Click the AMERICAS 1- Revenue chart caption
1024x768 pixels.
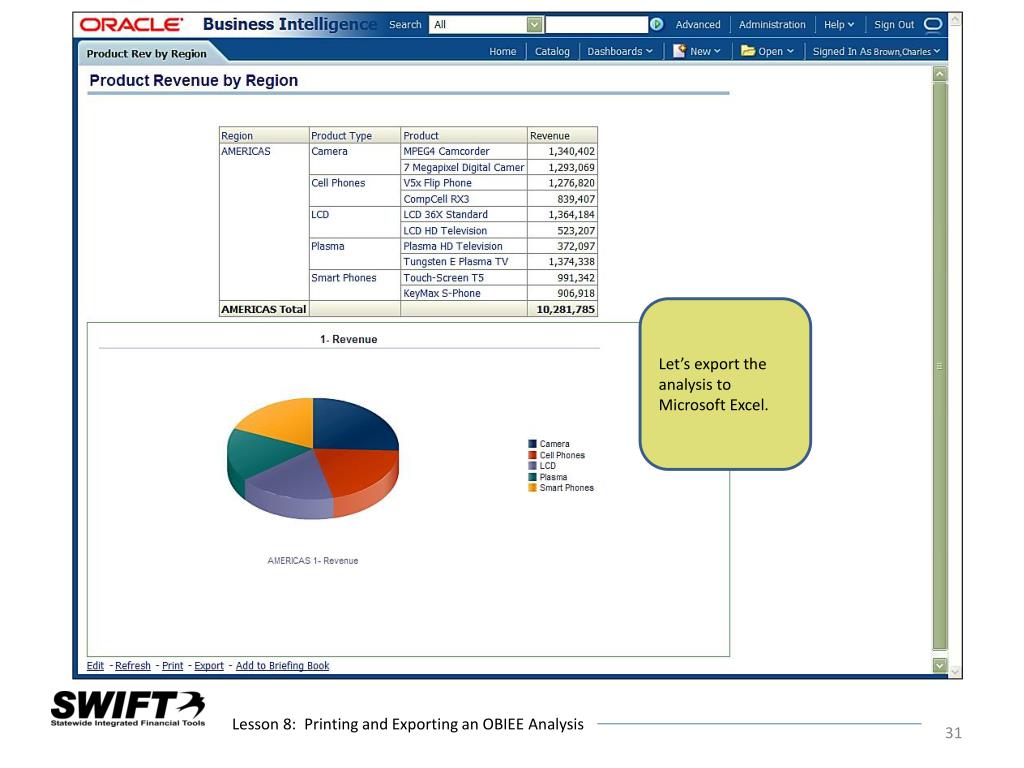coord(313,561)
